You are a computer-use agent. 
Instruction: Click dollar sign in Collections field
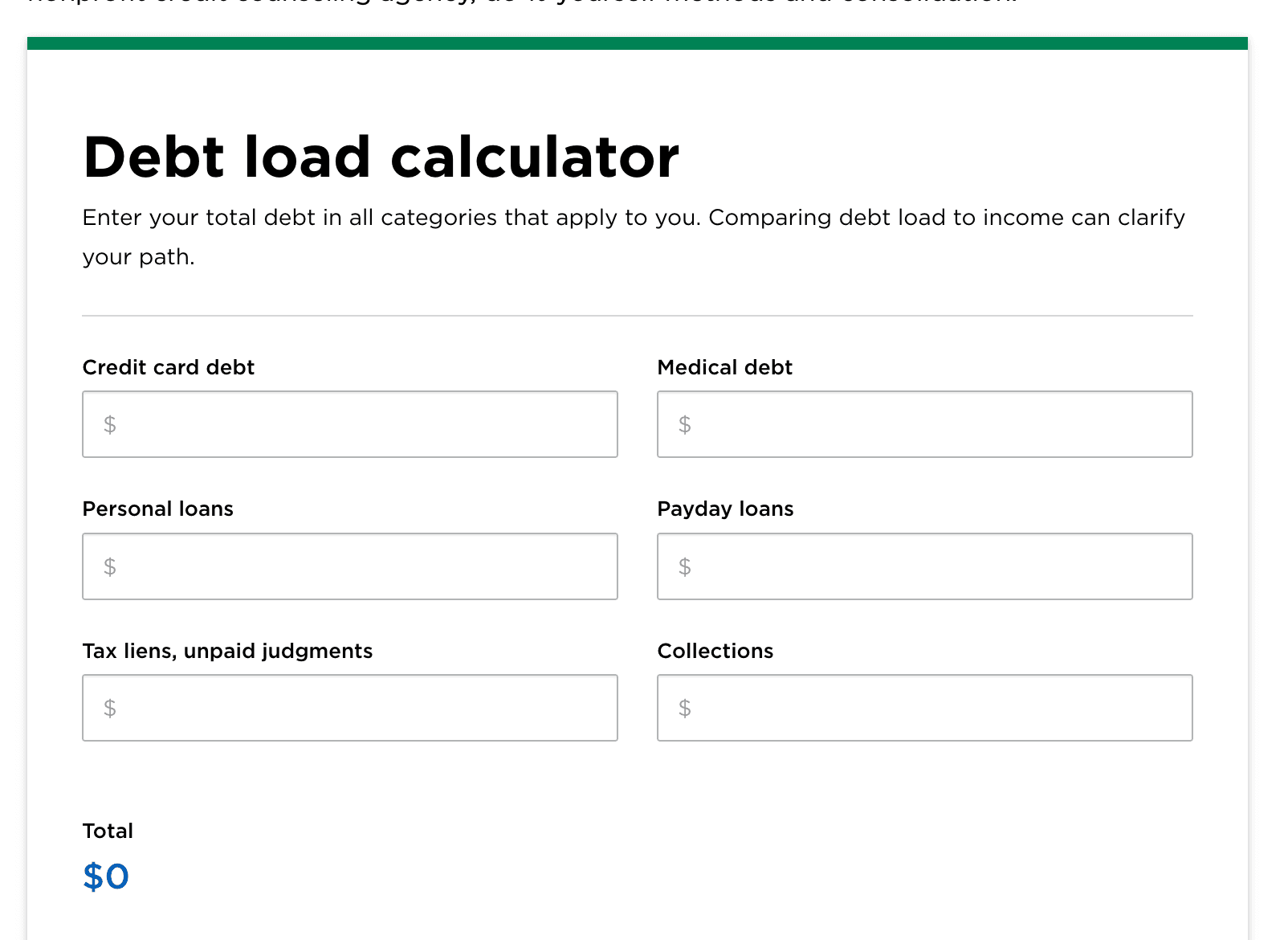click(684, 708)
